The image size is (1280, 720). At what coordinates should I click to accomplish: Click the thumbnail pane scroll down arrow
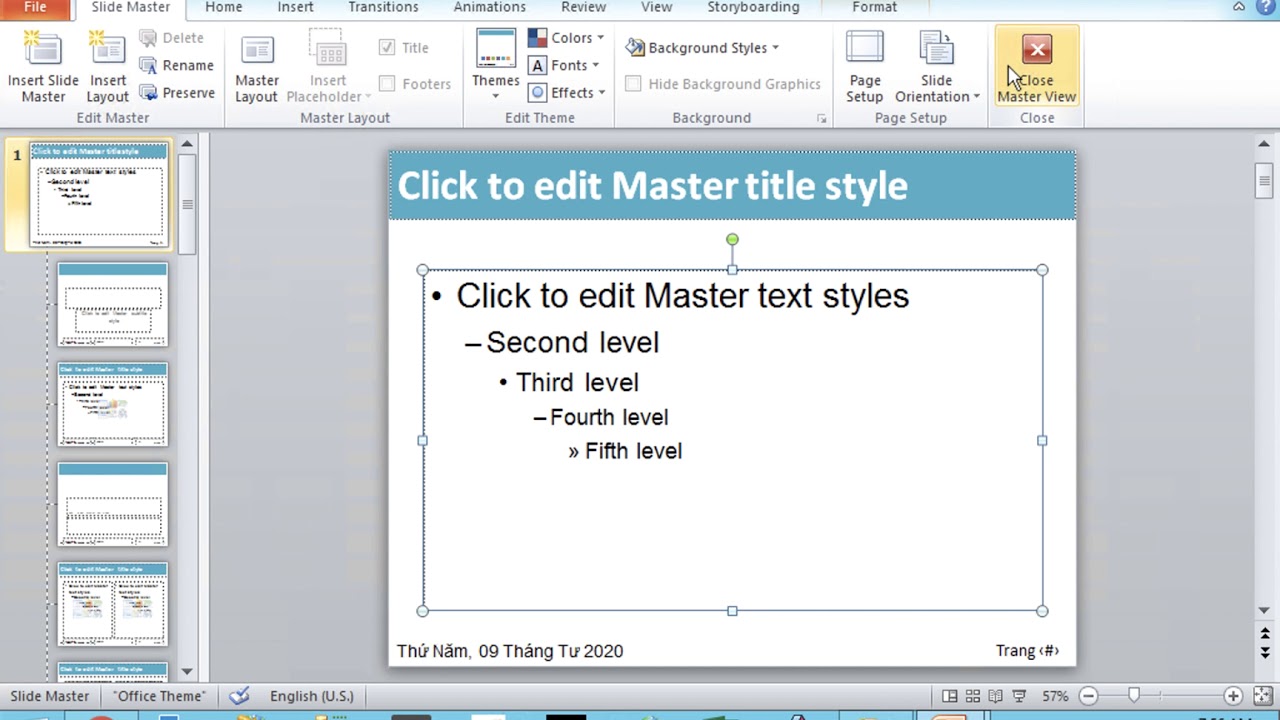pos(187,672)
